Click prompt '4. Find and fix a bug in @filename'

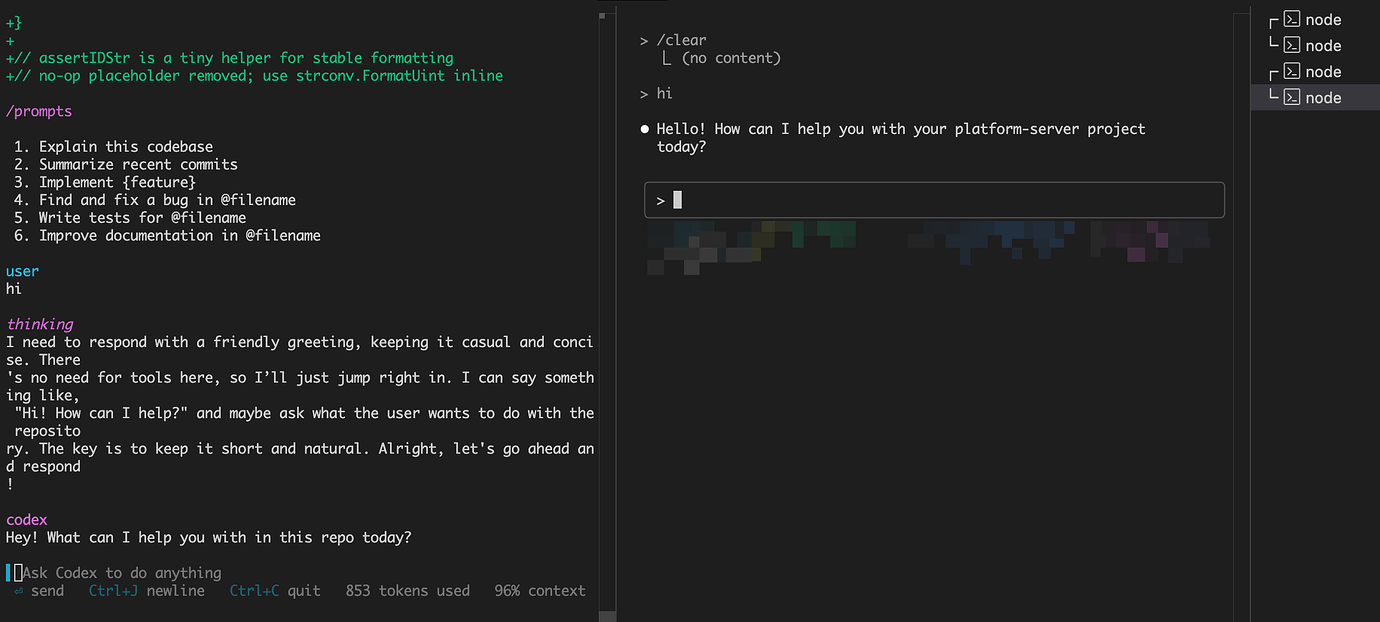(155, 200)
